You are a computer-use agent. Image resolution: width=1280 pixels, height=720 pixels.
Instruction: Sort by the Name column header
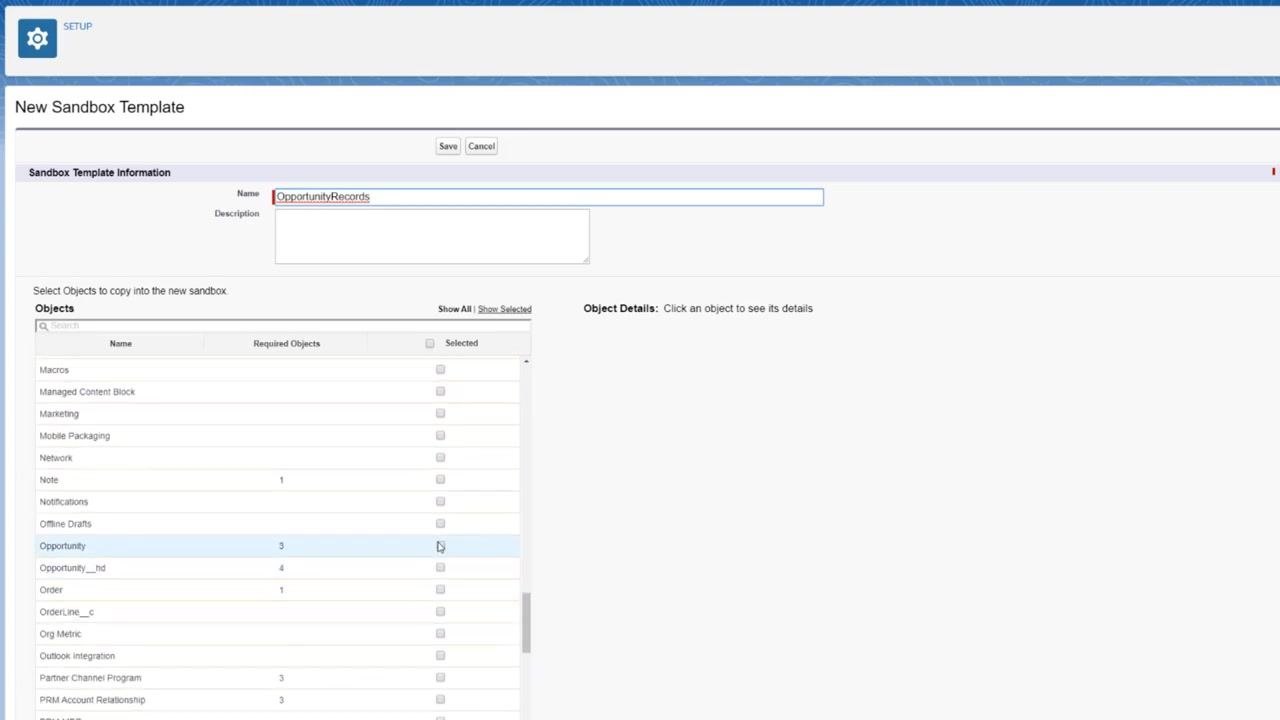[x=120, y=343]
